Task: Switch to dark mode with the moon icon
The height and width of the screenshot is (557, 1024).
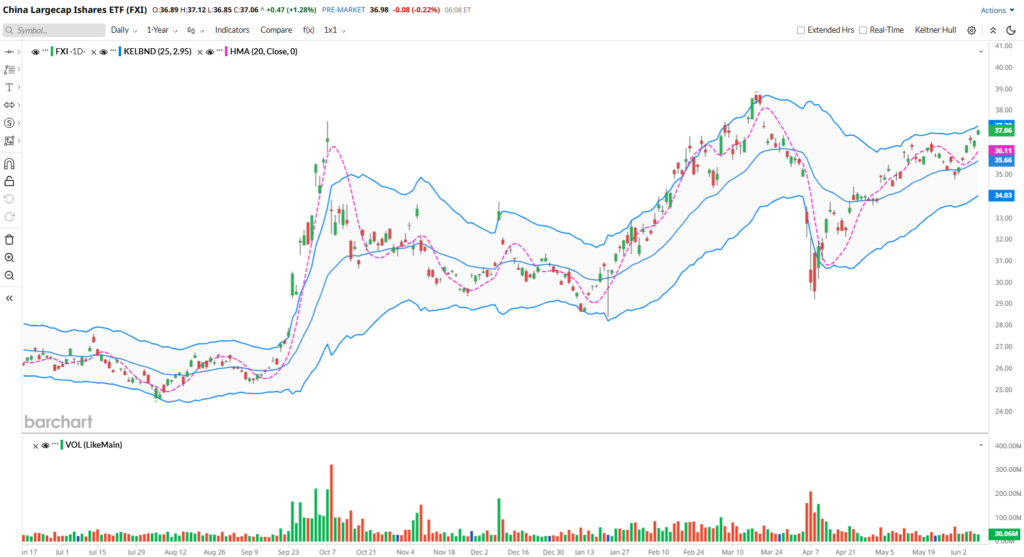Action: 1010,30
